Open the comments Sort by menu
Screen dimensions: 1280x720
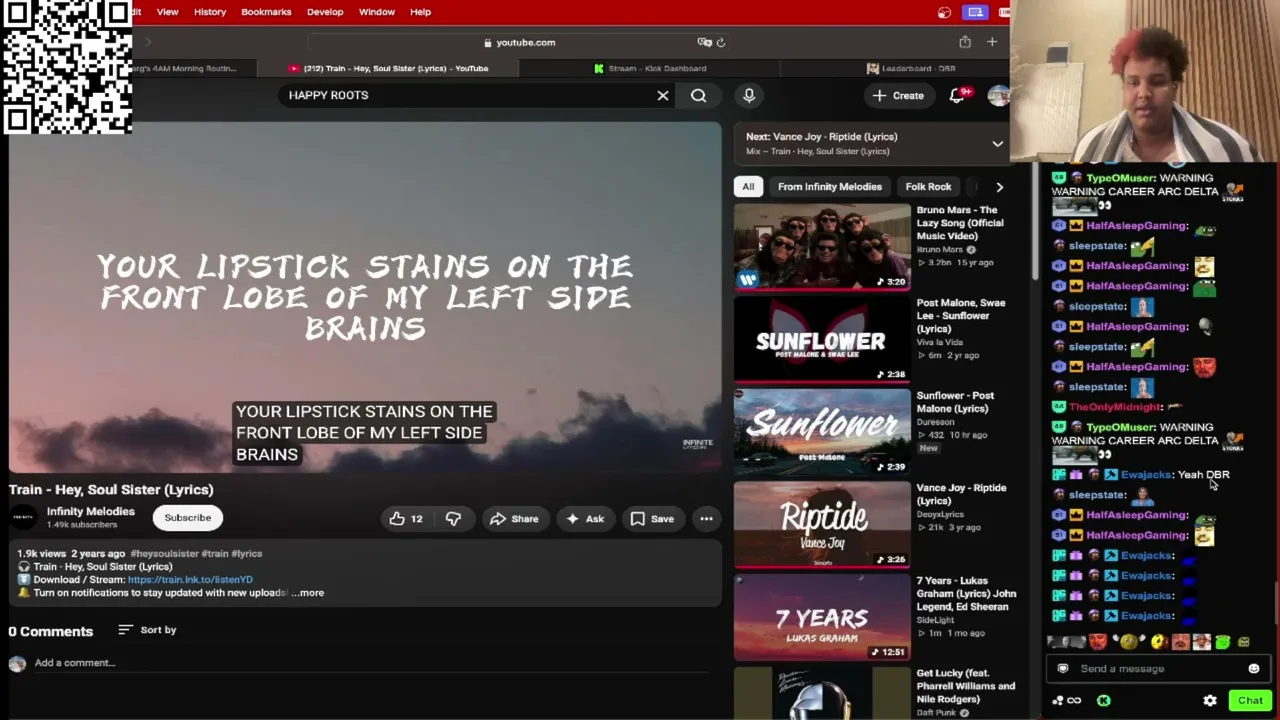coord(147,630)
